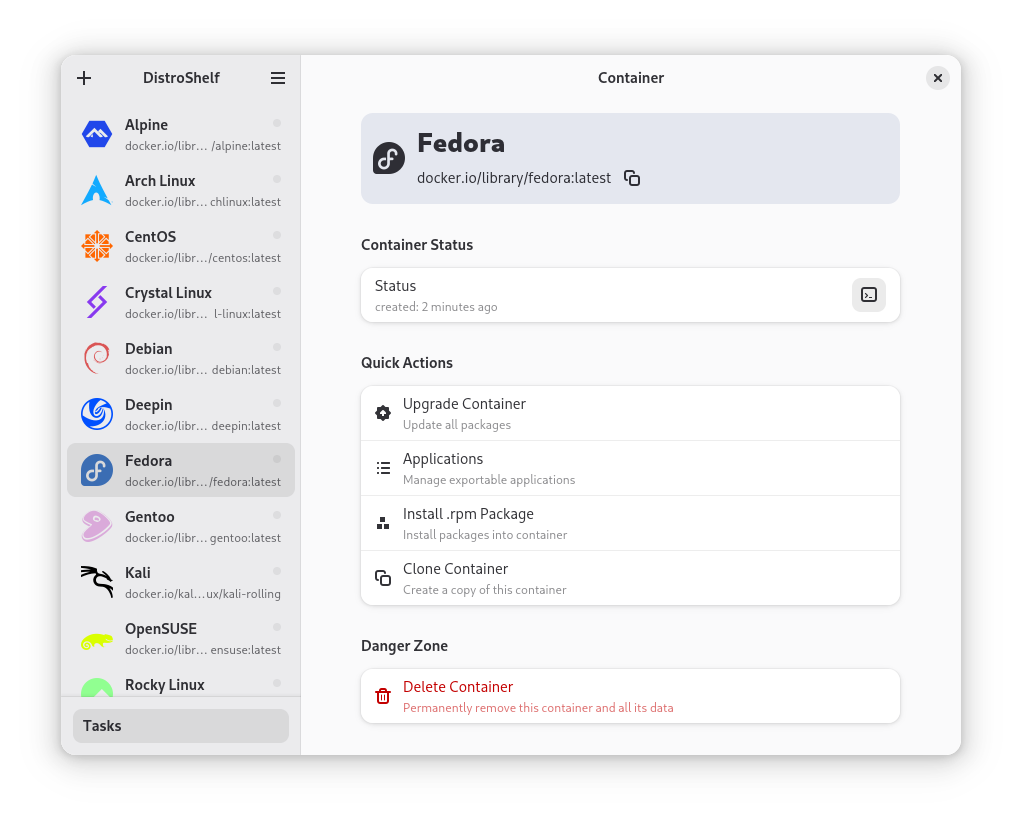Expand the Tasks panel button
This screenshot has height=822, width=1022.
pyautogui.click(x=181, y=726)
